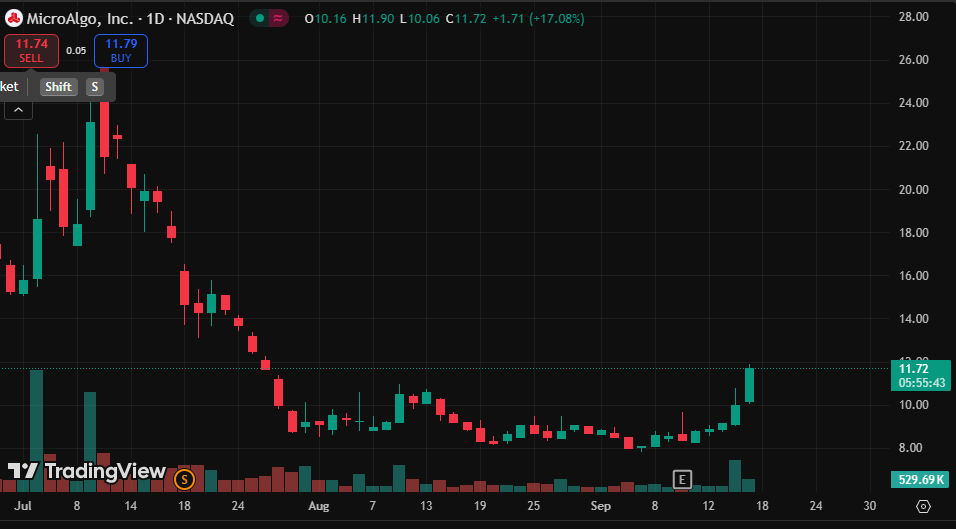This screenshot has height=529, width=956.
Task: Click the 529.69 K volume label
Action: [920, 480]
